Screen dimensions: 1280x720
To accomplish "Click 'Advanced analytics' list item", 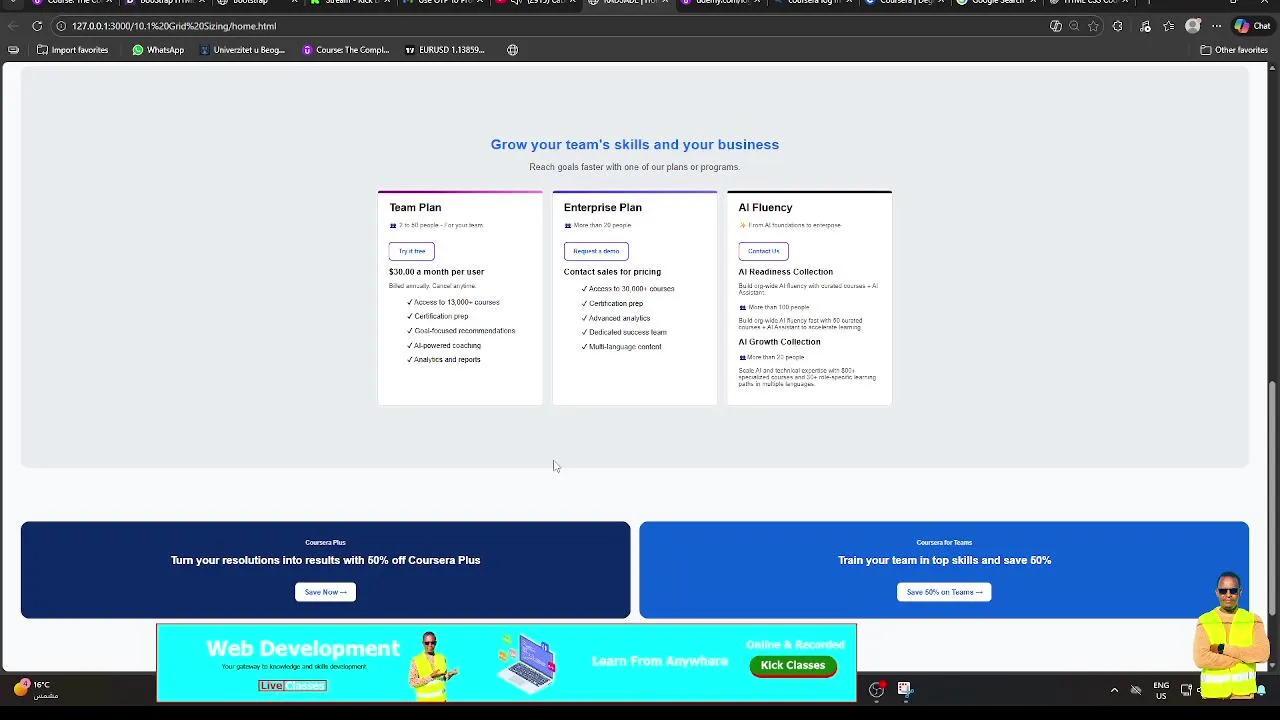I will pos(616,318).
